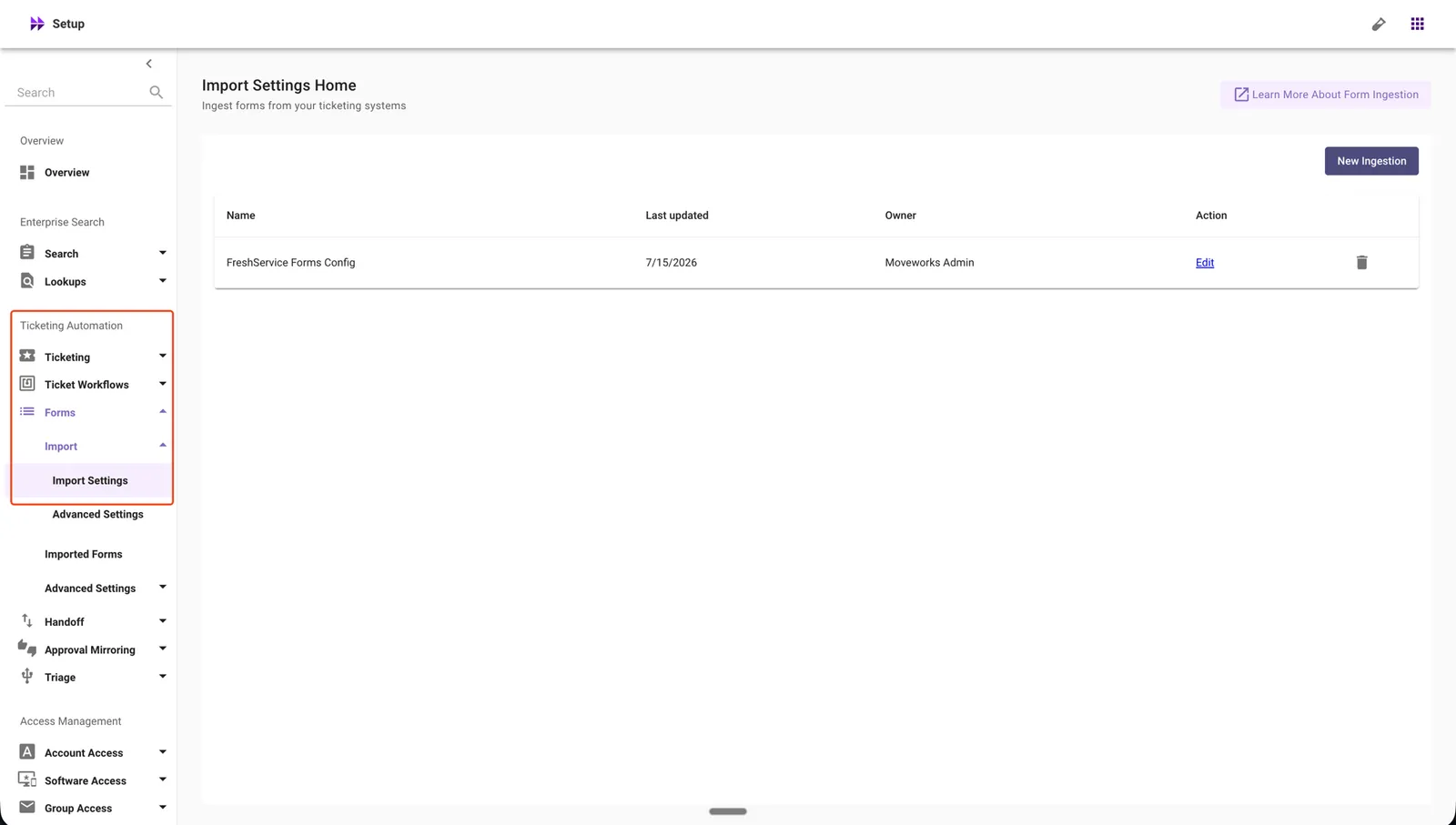
Task: Expand the Software Access arrow
Action: coord(163,780)
